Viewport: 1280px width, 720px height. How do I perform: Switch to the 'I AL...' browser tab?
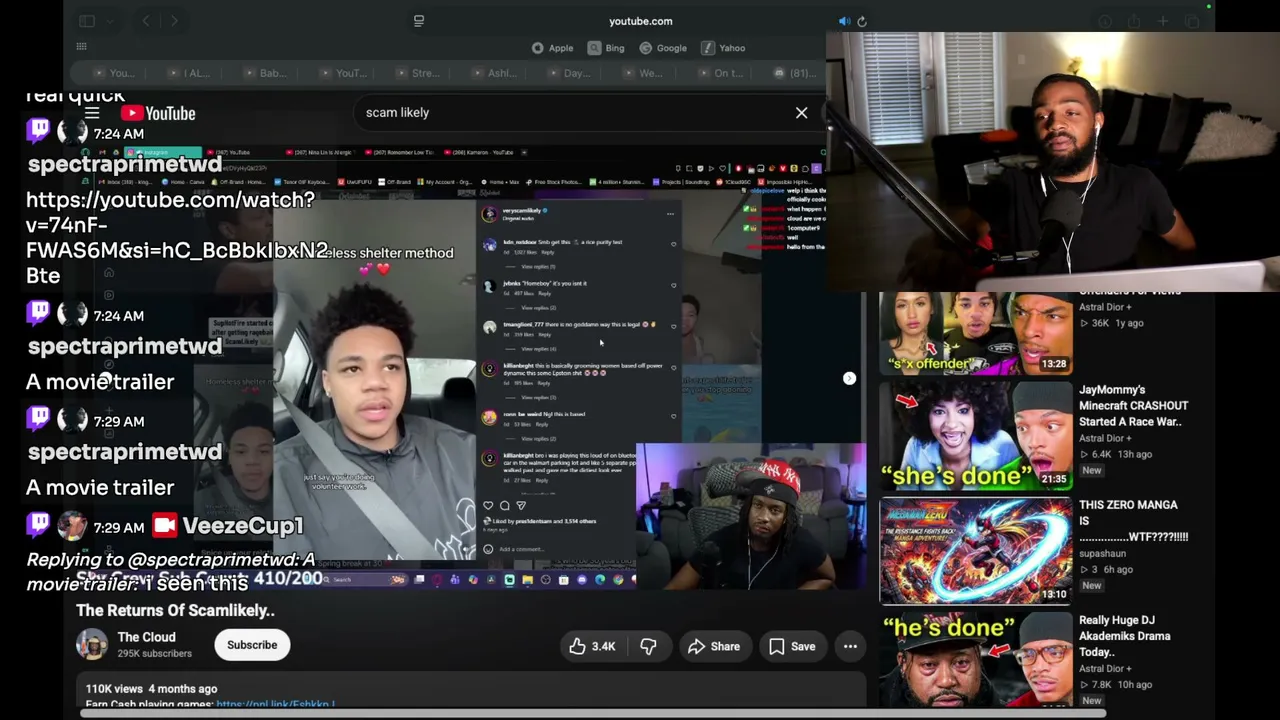(x=190, y=73)
